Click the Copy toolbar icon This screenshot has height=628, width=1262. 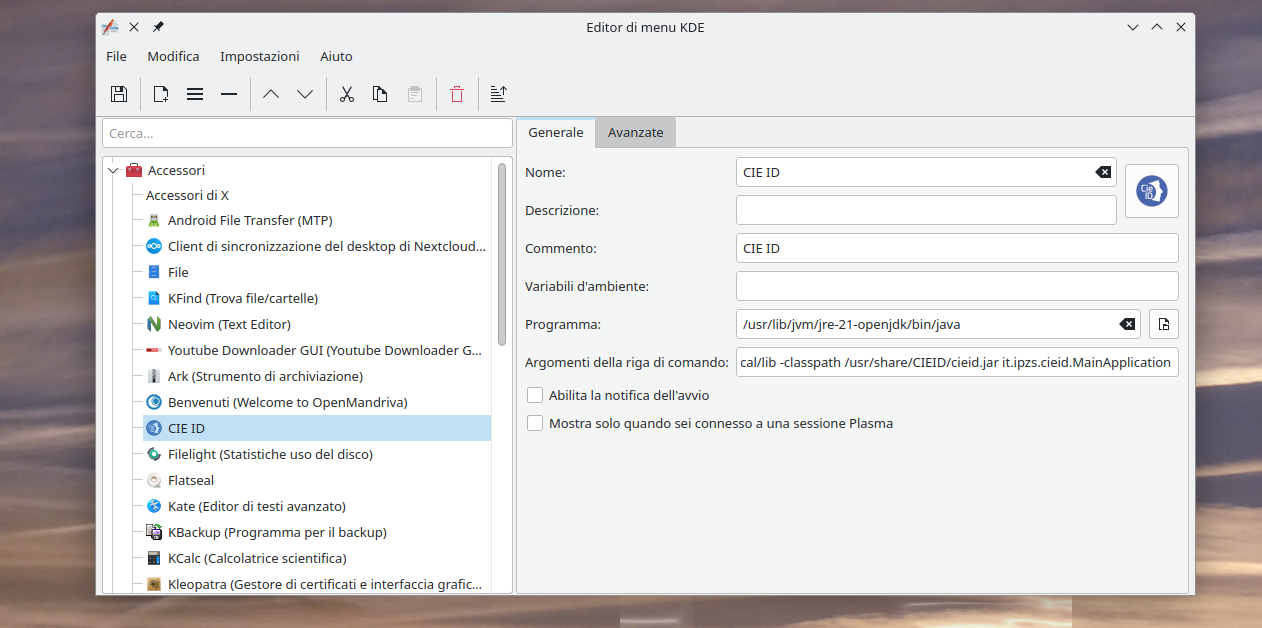(380, 94)
